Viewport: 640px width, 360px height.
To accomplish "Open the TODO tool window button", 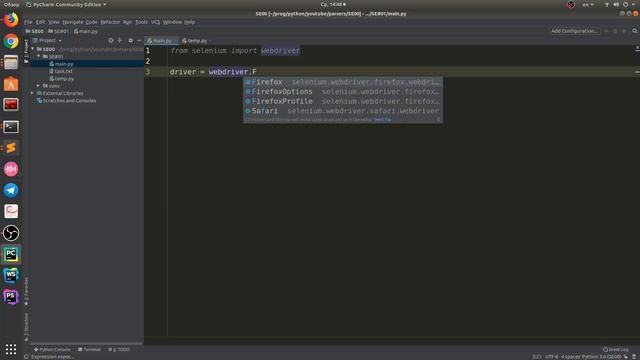I will click(119, 349).
